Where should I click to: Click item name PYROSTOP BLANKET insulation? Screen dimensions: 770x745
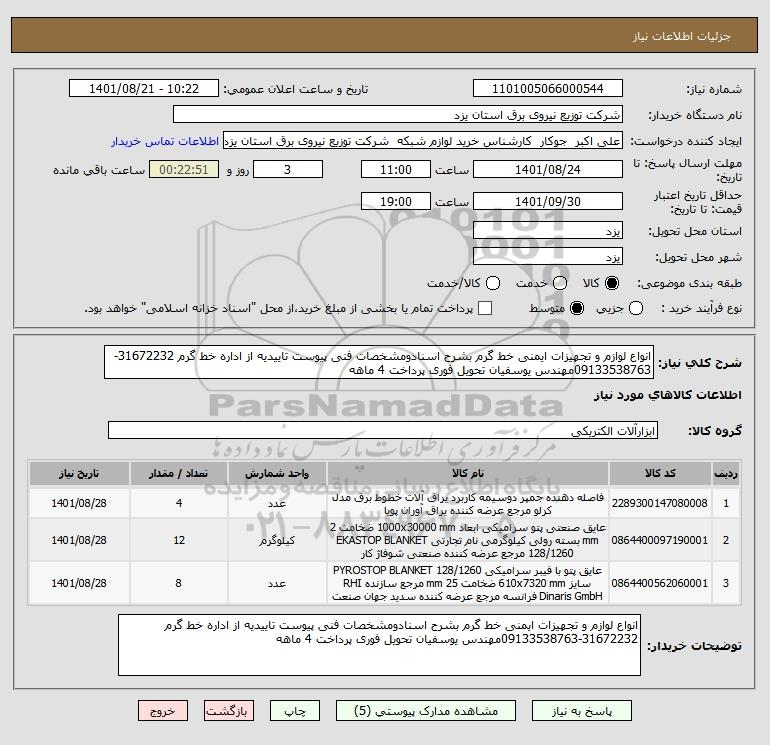(468, 583)
